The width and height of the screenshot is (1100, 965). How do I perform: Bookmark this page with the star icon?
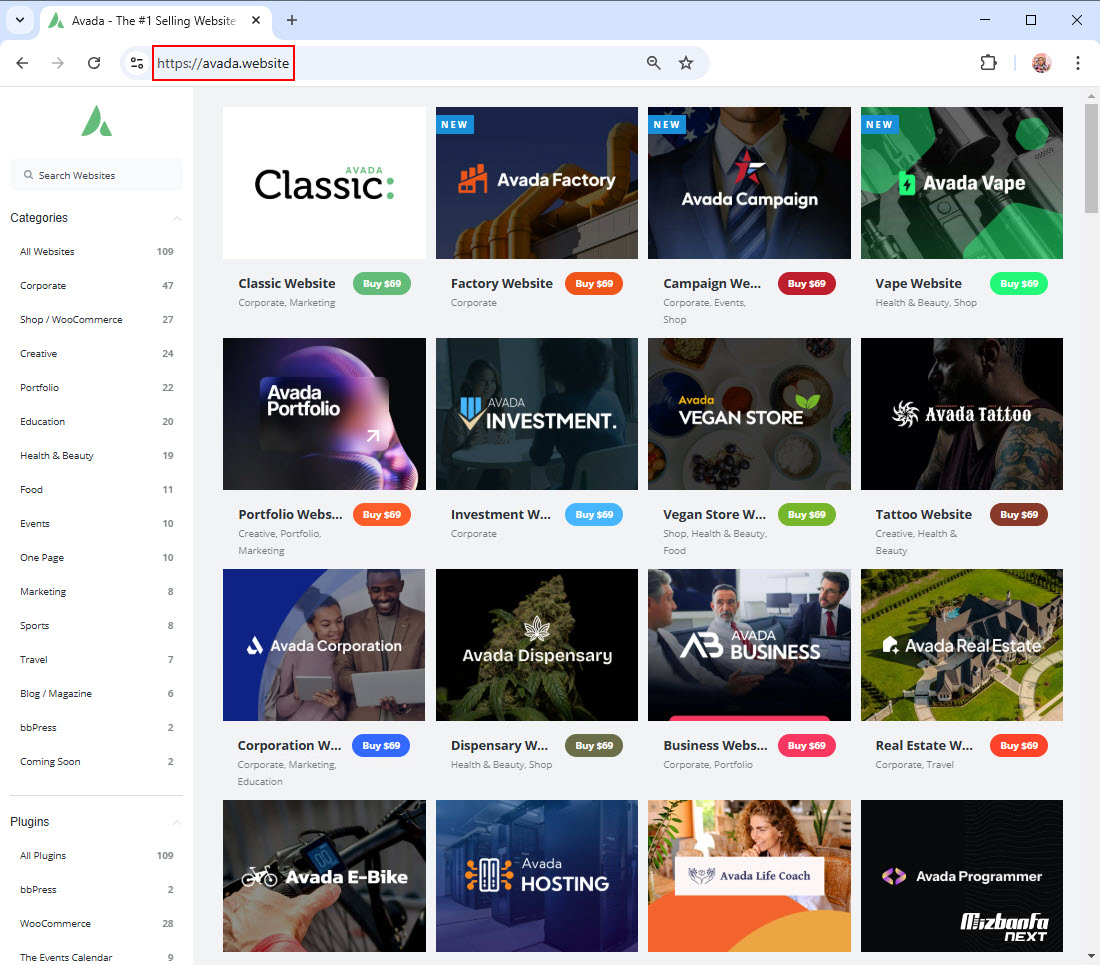pyautogui.click(x=686, y=63)
